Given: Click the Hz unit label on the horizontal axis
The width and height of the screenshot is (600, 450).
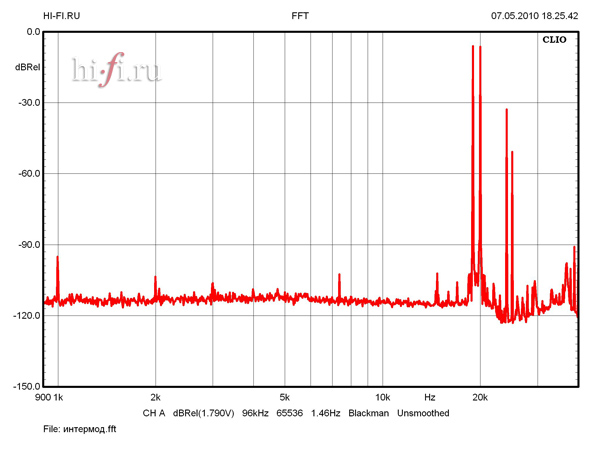Looking at the screenshot, I should [x=430, y=398].
